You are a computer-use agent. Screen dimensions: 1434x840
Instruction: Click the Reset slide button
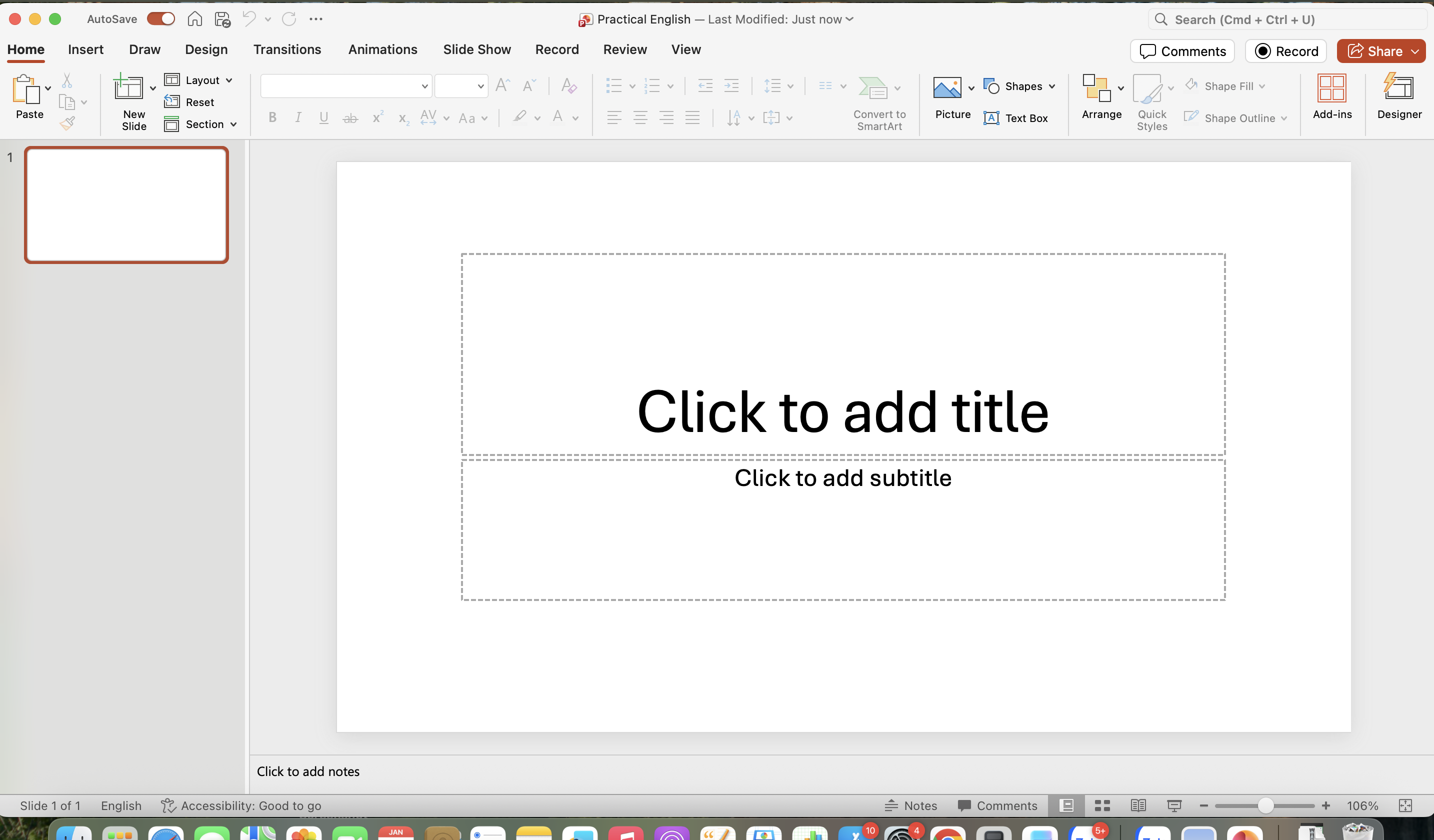[x=189, y=102]
